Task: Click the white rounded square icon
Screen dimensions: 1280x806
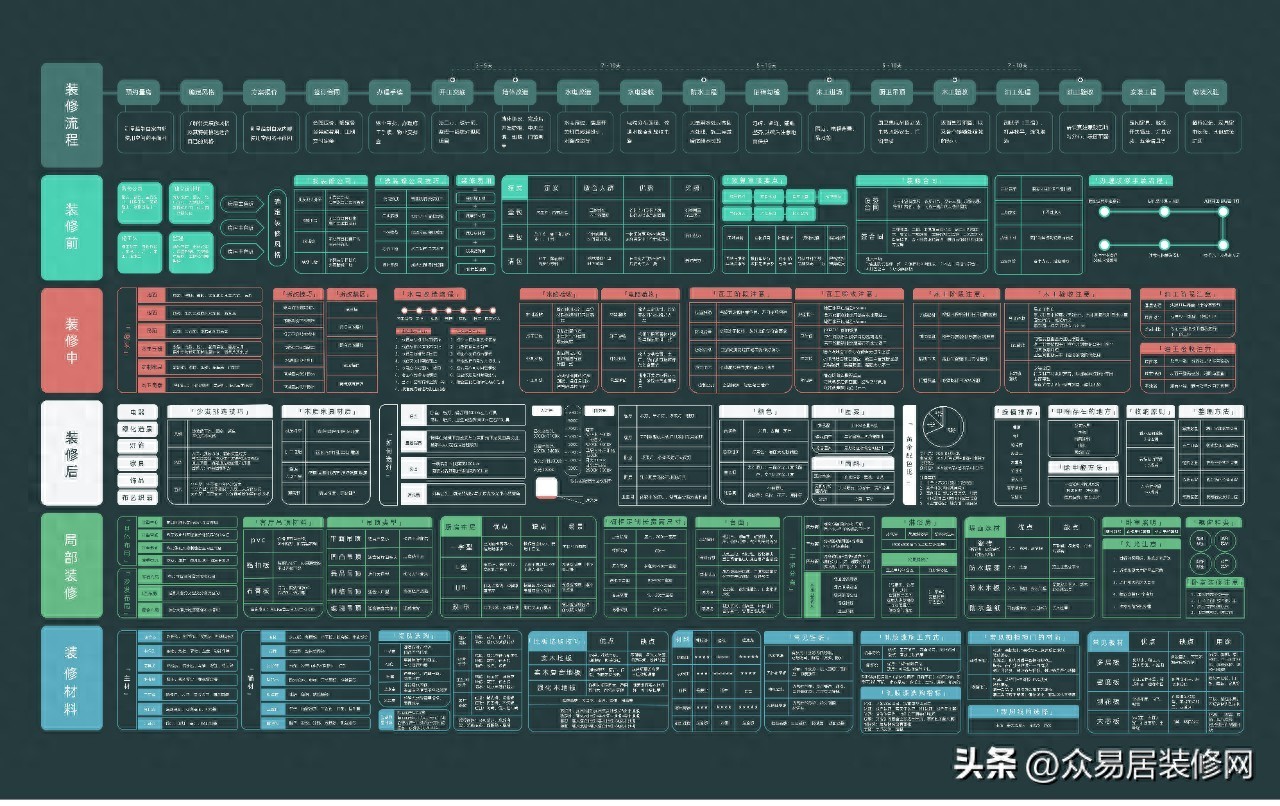Action: (x=548, y=489)
